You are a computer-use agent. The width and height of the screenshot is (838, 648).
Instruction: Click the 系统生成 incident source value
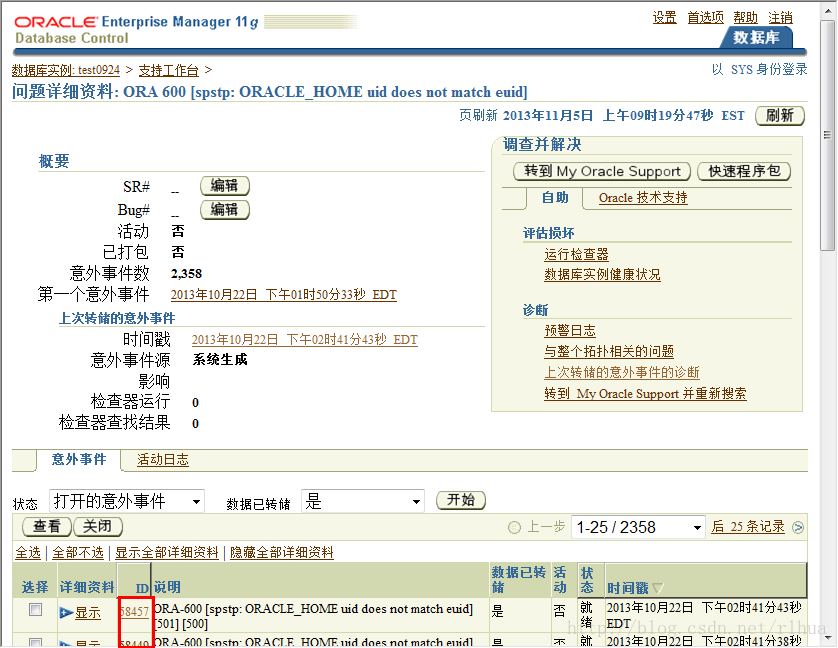[x=220, y=360]
